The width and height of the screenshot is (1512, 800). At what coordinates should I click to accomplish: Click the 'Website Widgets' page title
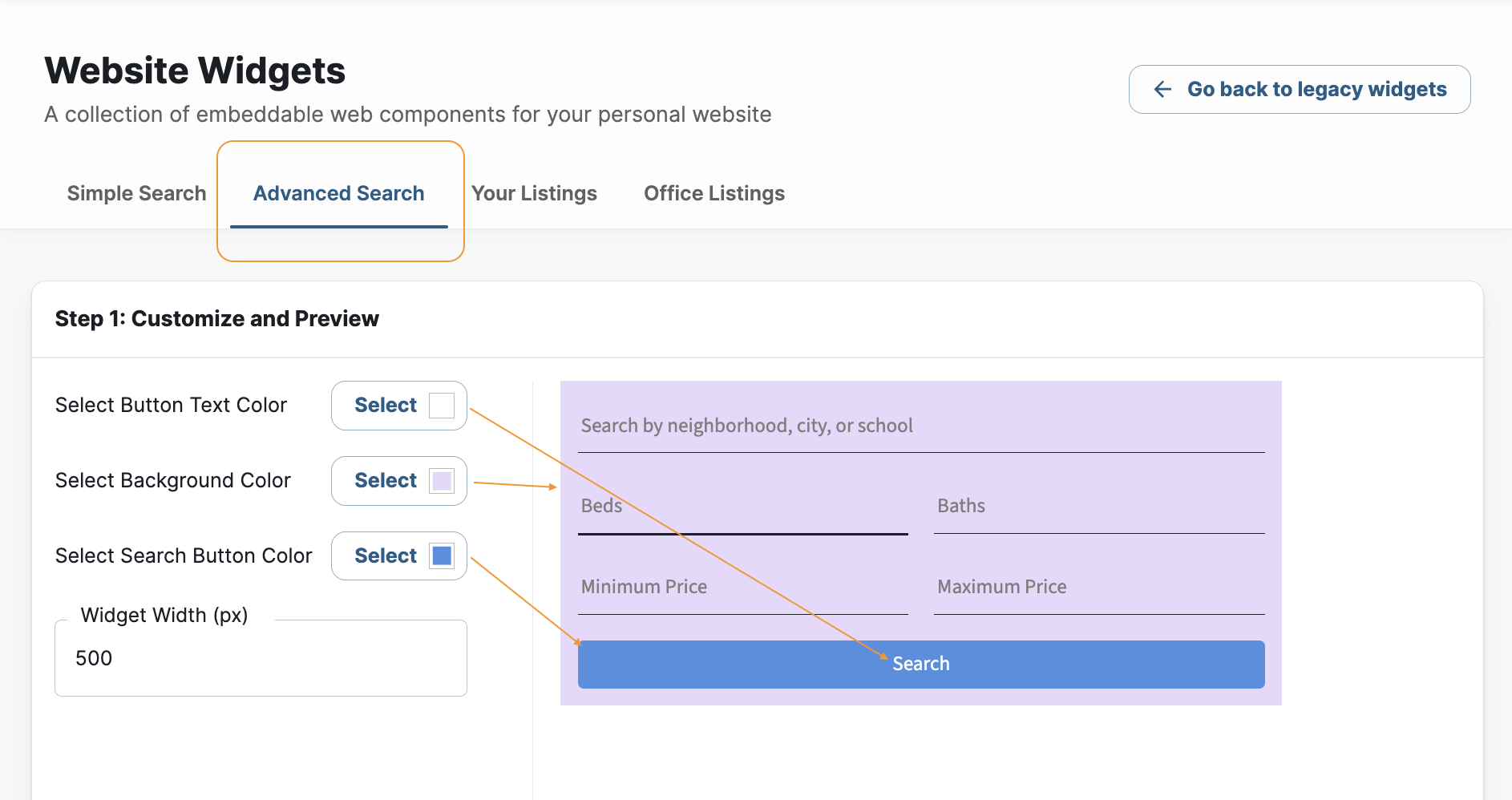point(195,71)
